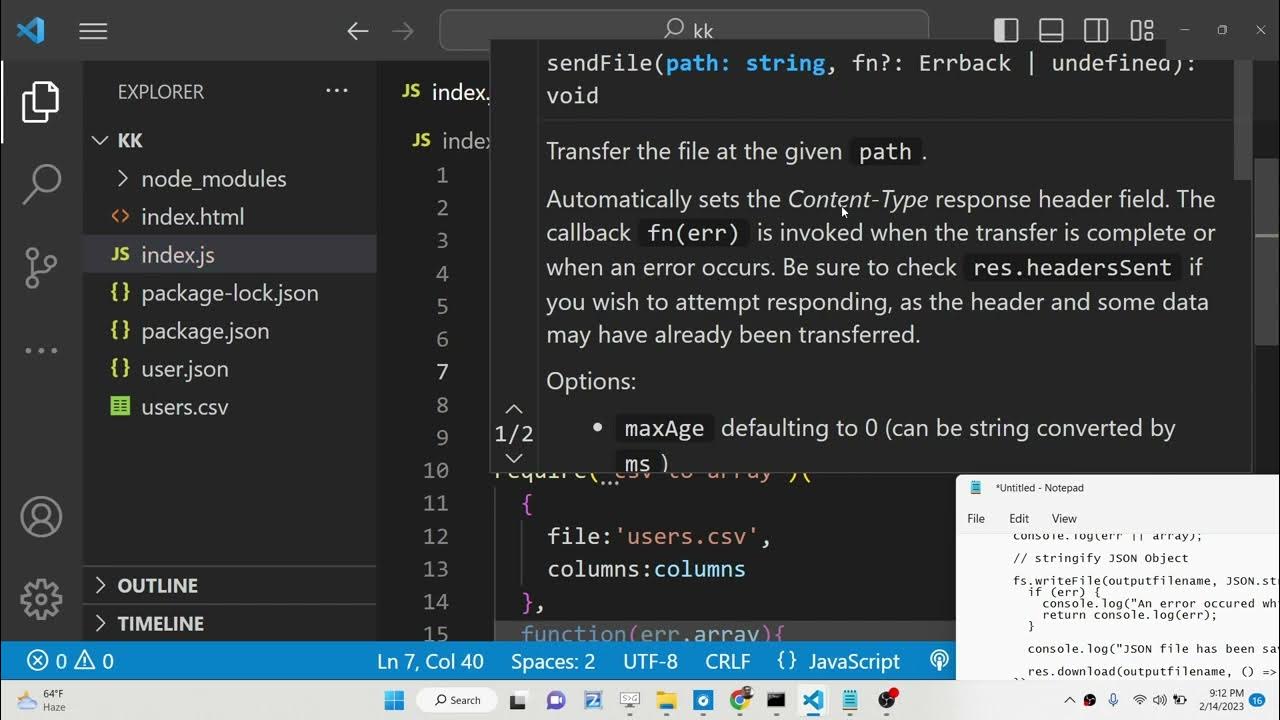
Task: Open the Search view in activity bar
Action: pyautogui.click(x=41, y=183)
